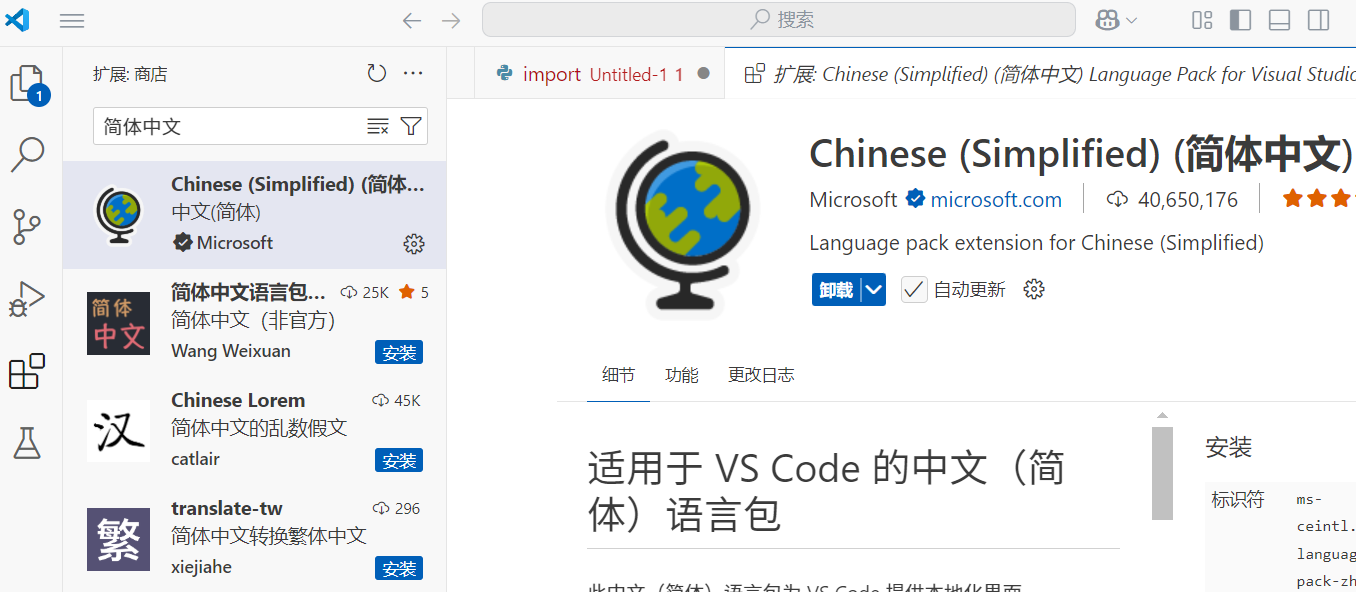1356x592 pixels.
Task: Open the 细节 details tab
Action: pyautogui.click(x=618, y=375)
